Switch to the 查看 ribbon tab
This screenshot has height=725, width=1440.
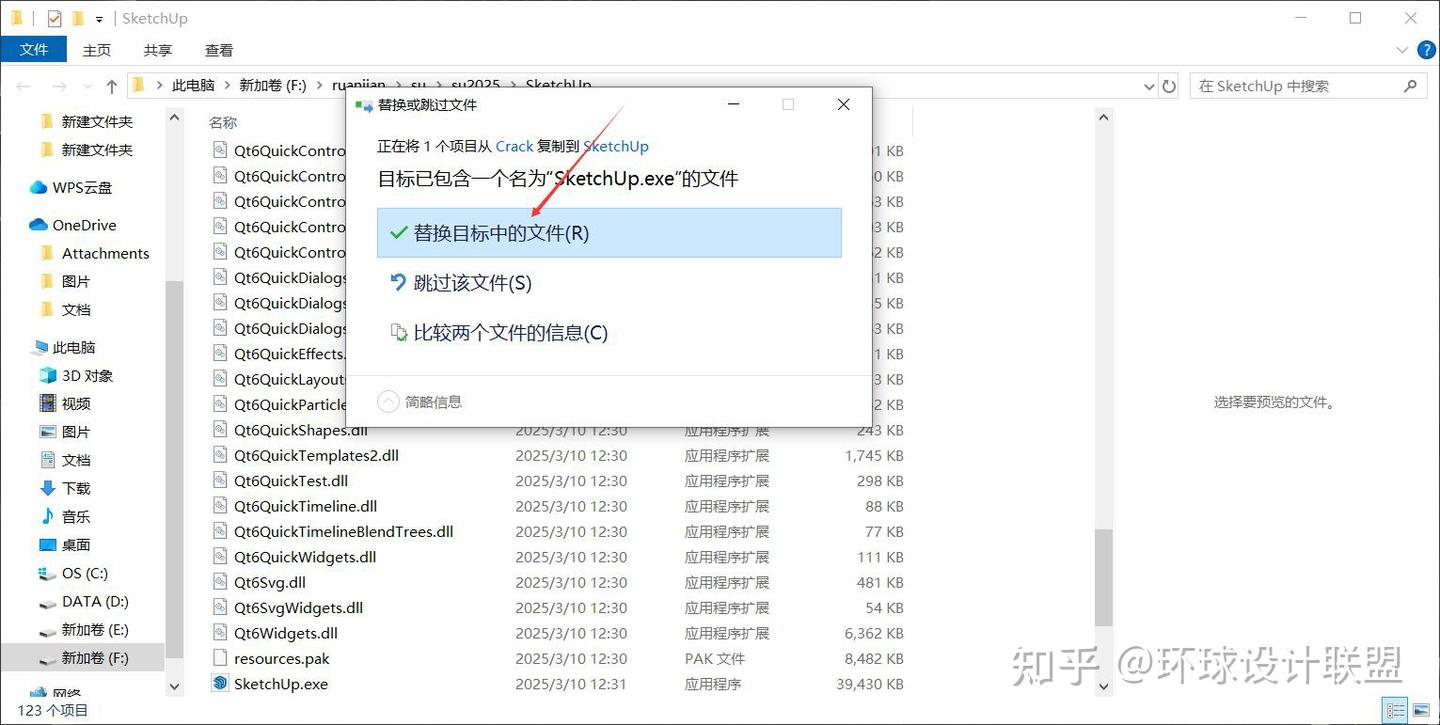tap(218, 50)
